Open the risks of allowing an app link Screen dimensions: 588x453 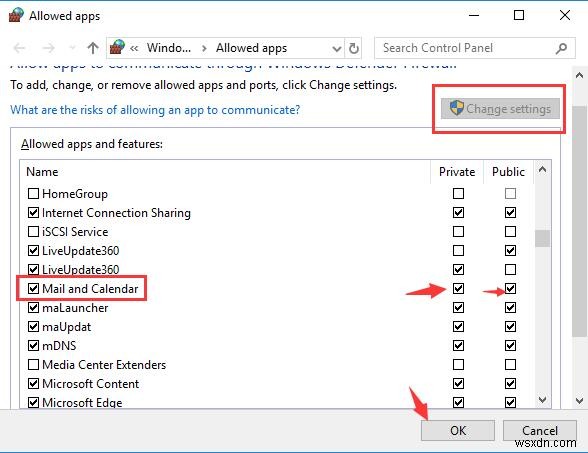(x=155, y=110)
